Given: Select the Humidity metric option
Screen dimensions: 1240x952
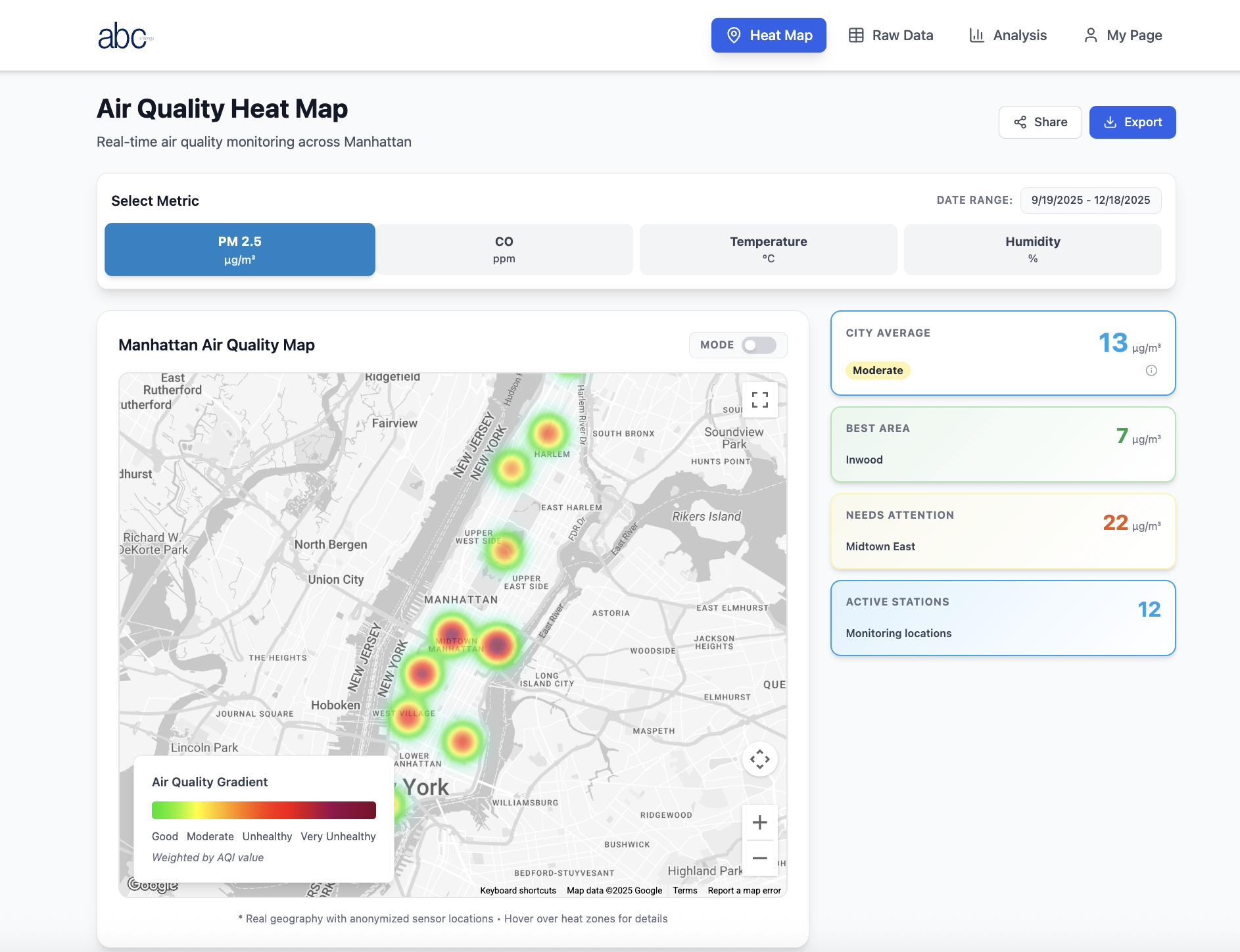Looking at the screenshot, I should click(x=1032, y=250).
